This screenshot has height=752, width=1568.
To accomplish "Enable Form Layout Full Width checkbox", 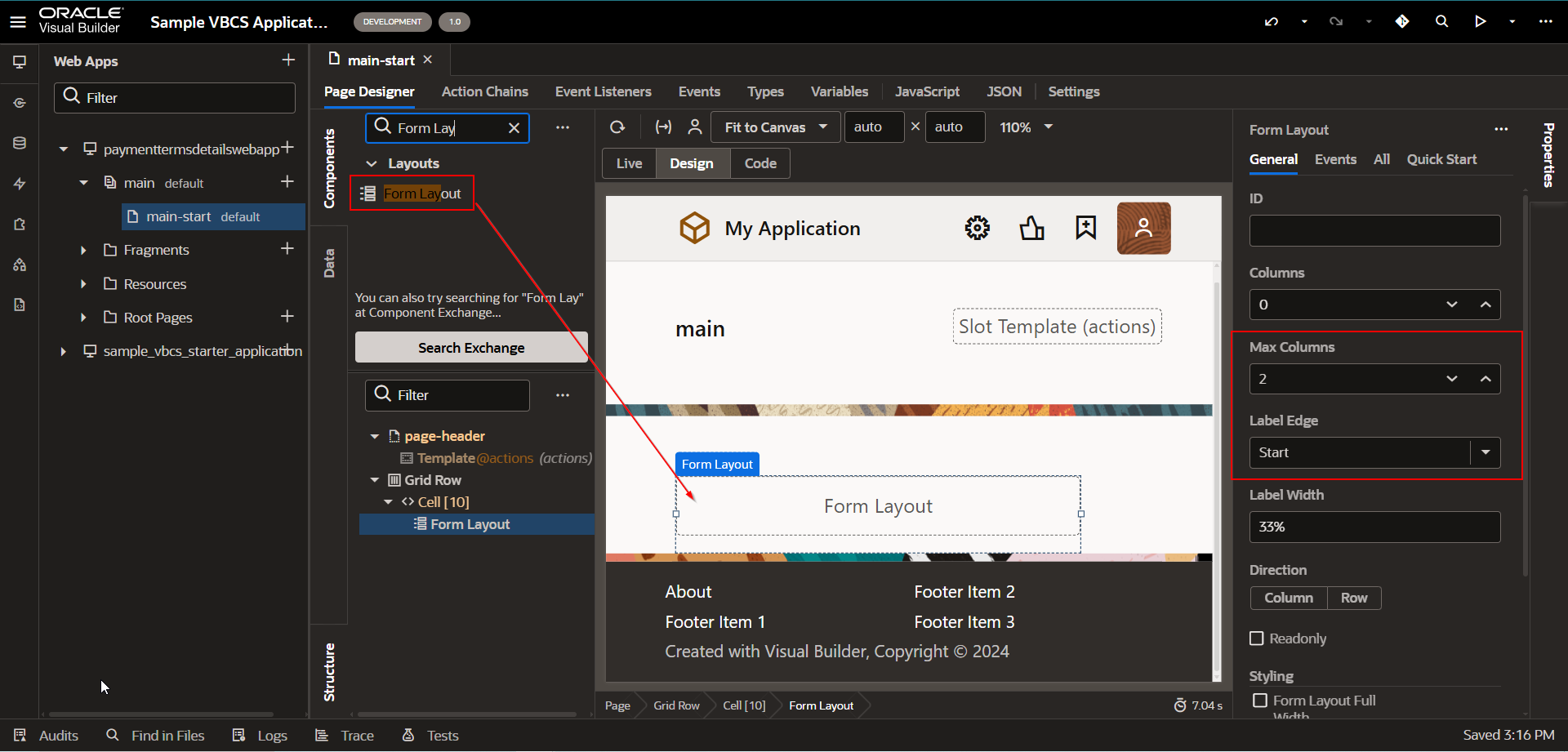I will pos(1260,701).
